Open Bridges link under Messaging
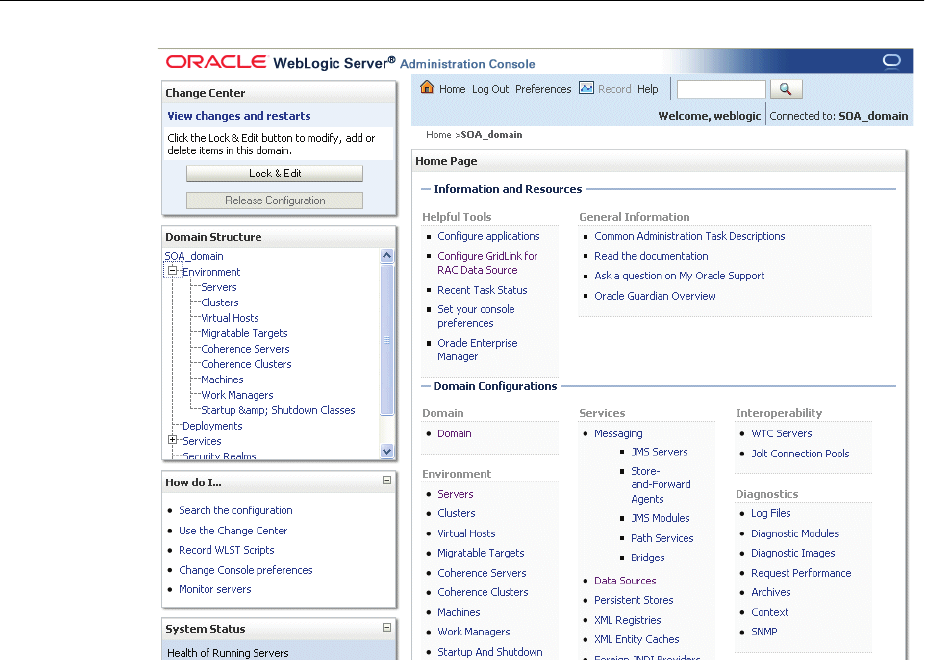Screen dimensions: 925x660 tap(647, 557)
